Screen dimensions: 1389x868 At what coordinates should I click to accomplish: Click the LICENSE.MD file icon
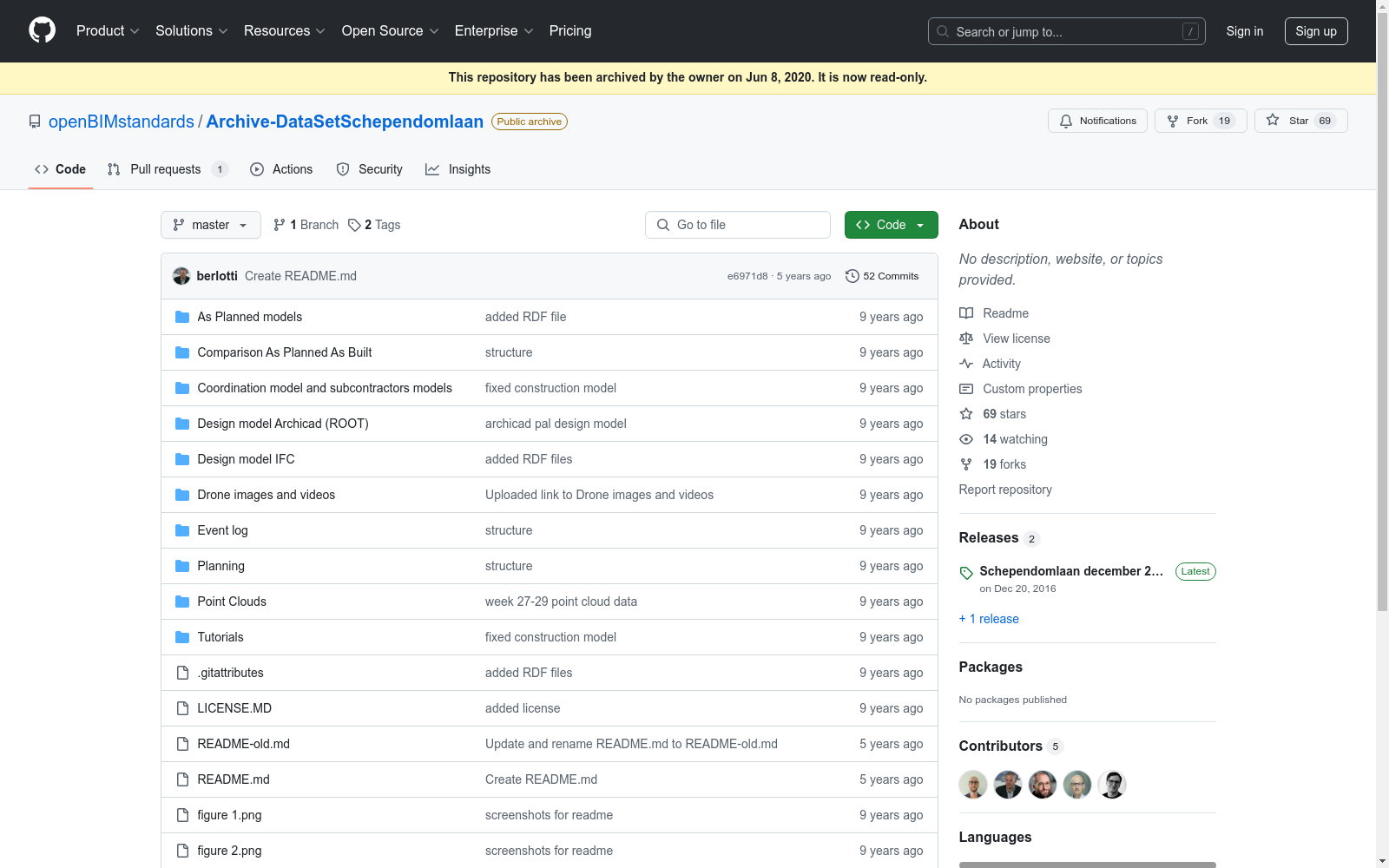[x=182, y=708]
